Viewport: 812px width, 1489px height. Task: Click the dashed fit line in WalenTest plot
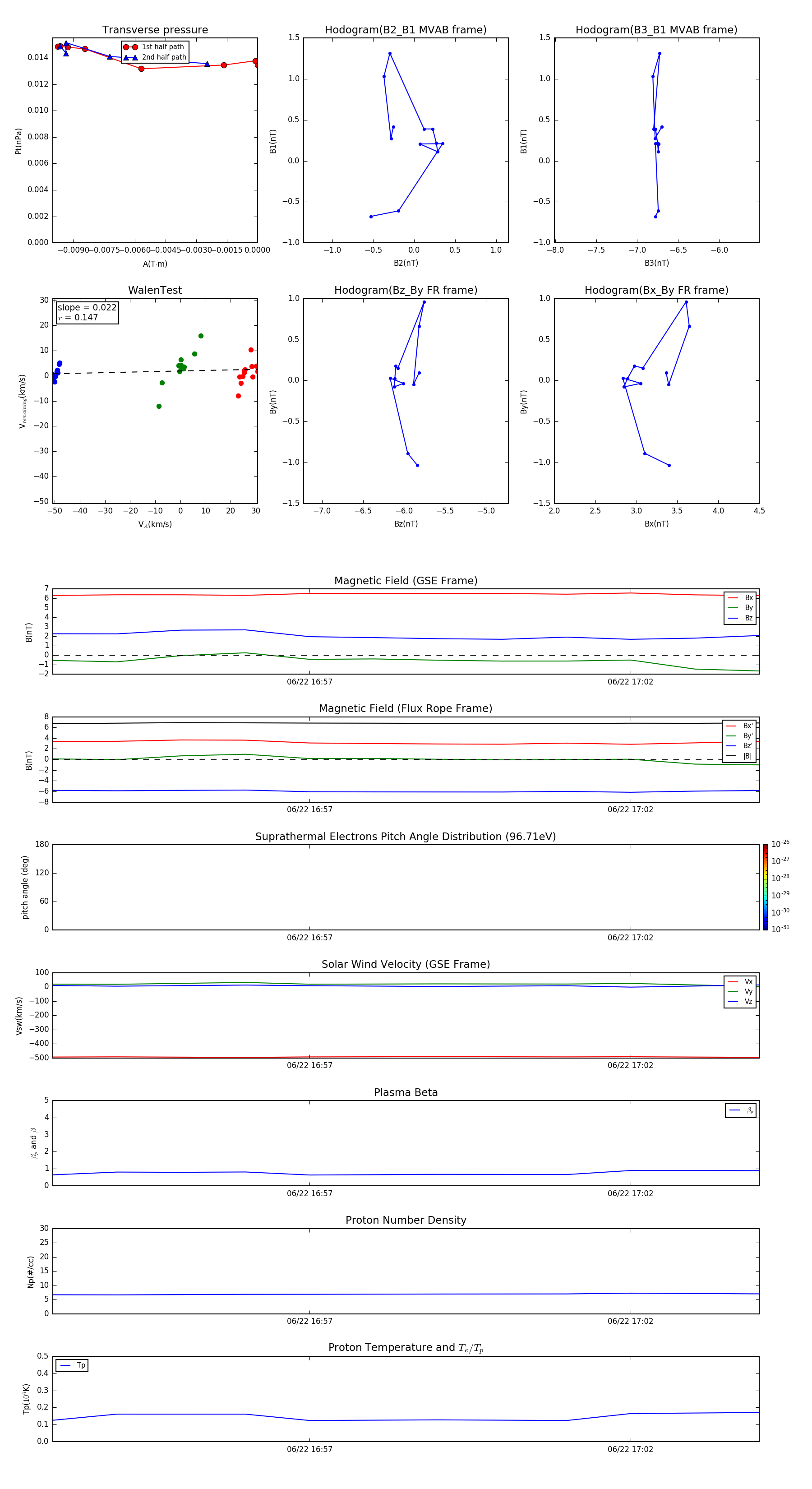click(x=155, y=372)
